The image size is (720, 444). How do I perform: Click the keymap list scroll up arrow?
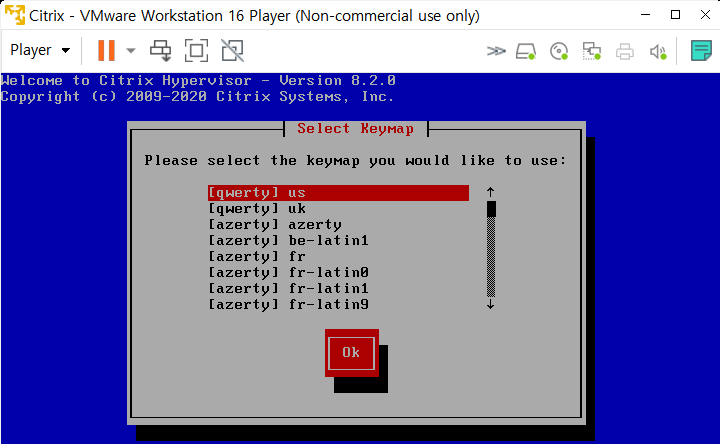click(490, 192)
